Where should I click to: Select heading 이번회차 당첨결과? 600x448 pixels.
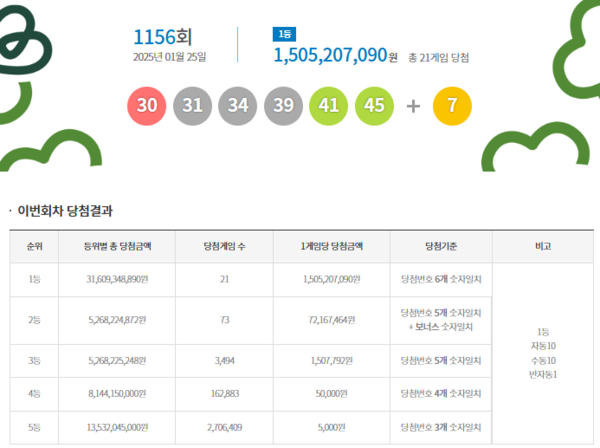point(65,211)
